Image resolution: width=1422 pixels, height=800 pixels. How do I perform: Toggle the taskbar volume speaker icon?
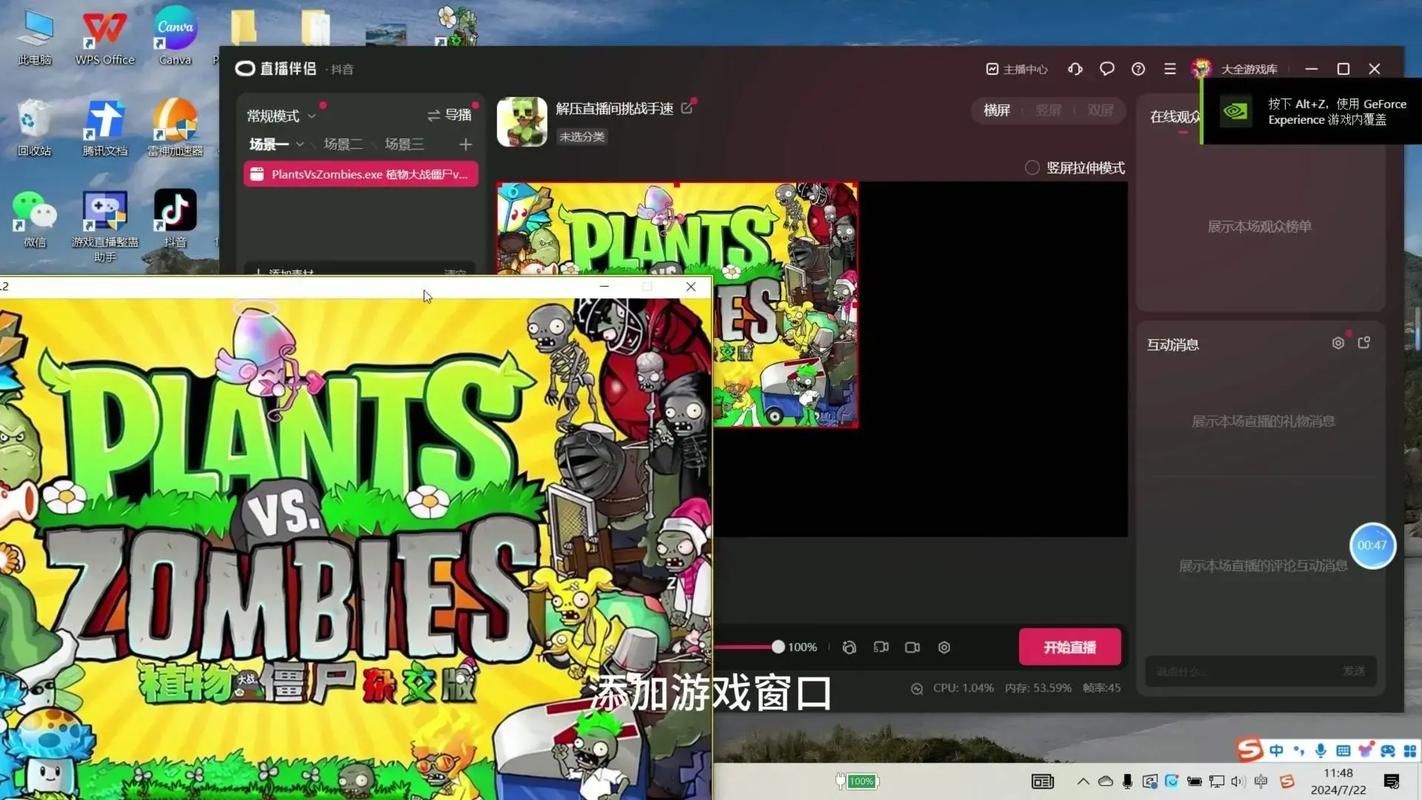(1238, 781)
